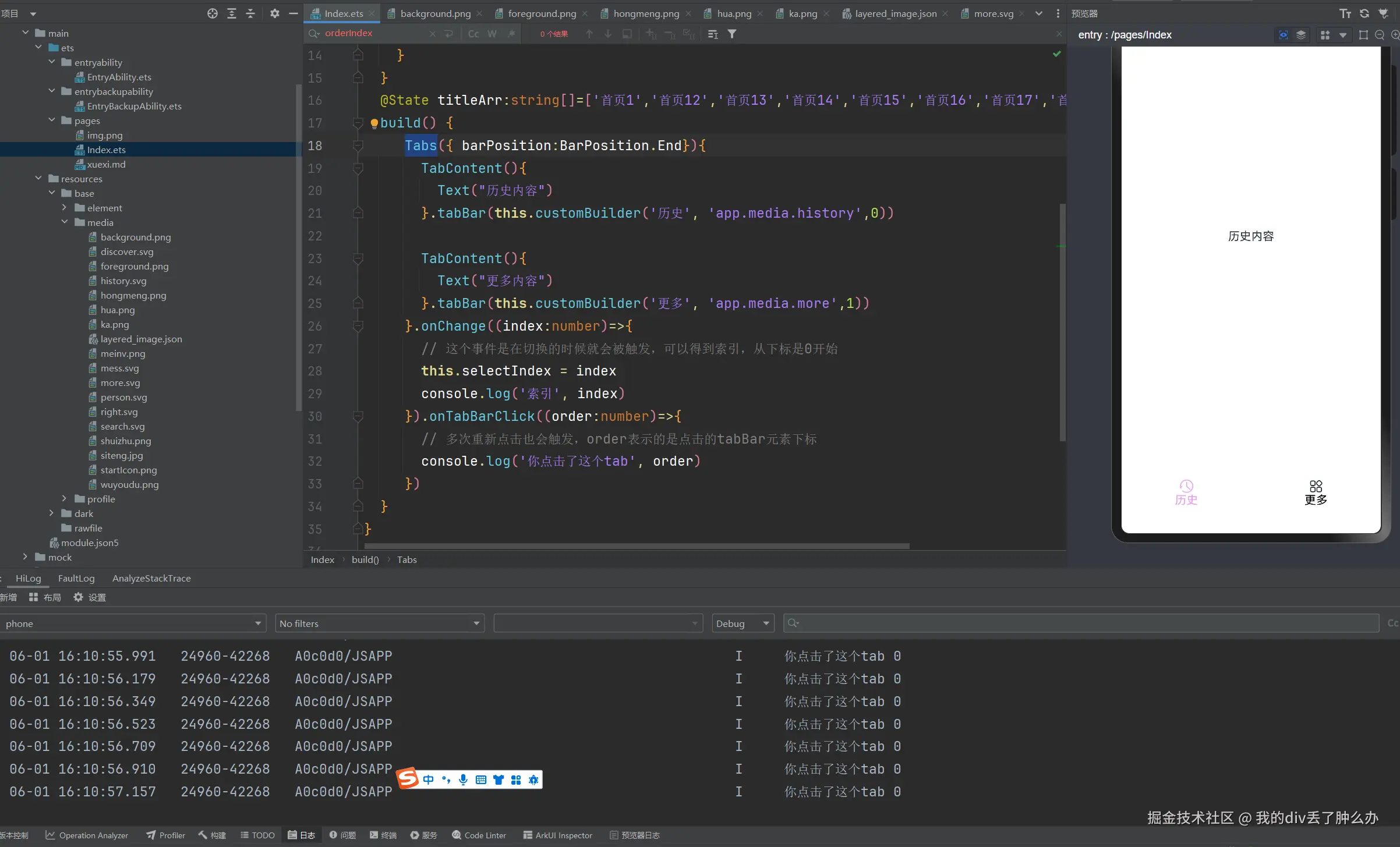The height and width of the screenshot is (847, 1400).
Task: Expand the profile folder in tree
Action: click(65, 499)
